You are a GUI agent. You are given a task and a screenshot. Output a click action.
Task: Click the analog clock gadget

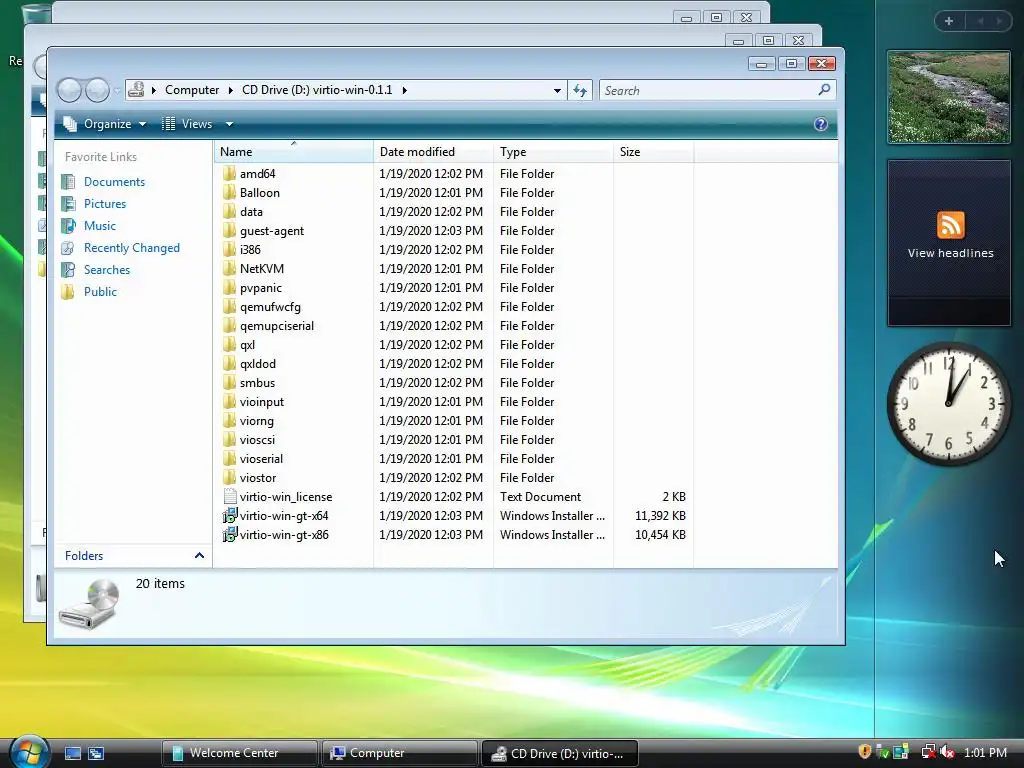coord(948,404)
